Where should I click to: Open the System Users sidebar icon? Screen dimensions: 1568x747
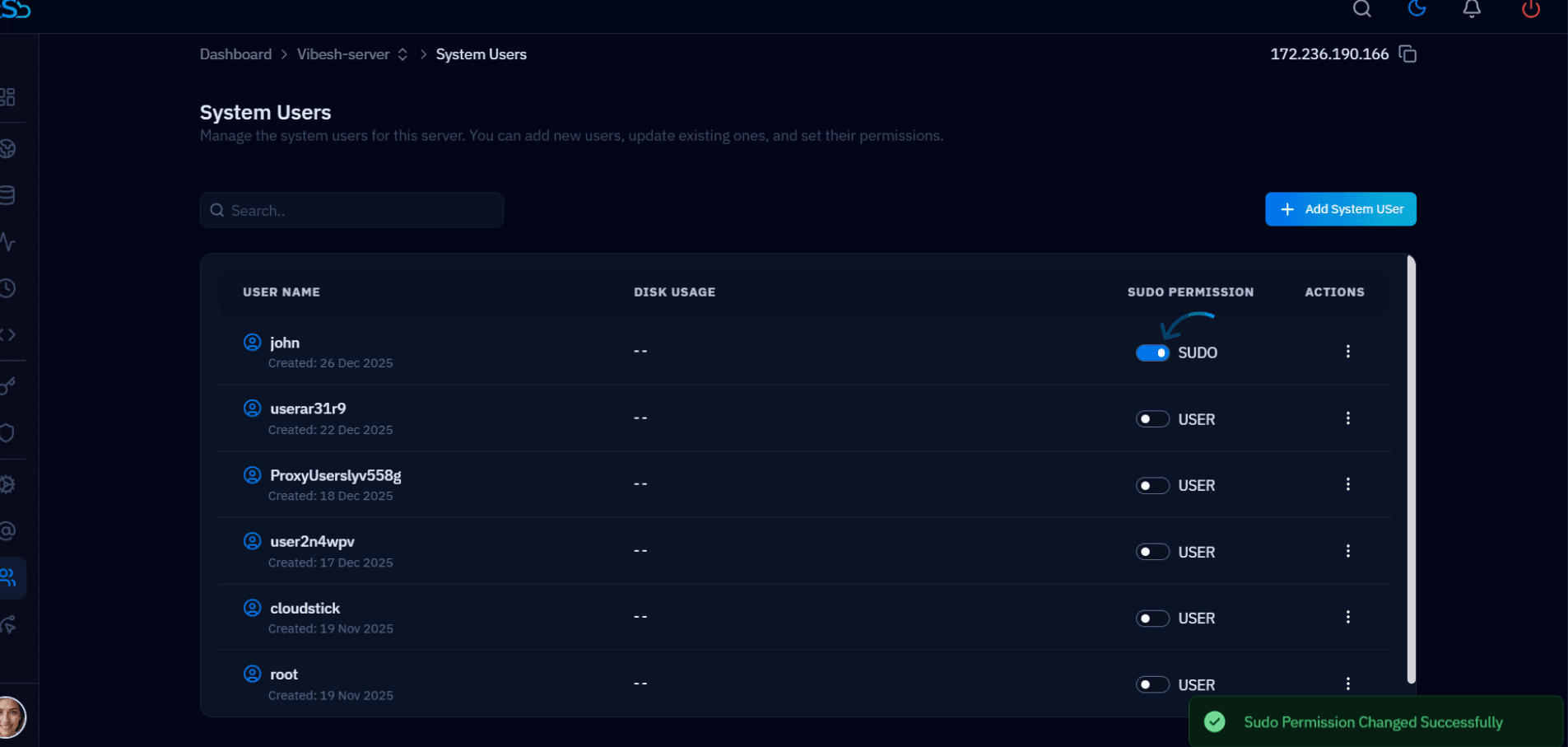(9, 577)
